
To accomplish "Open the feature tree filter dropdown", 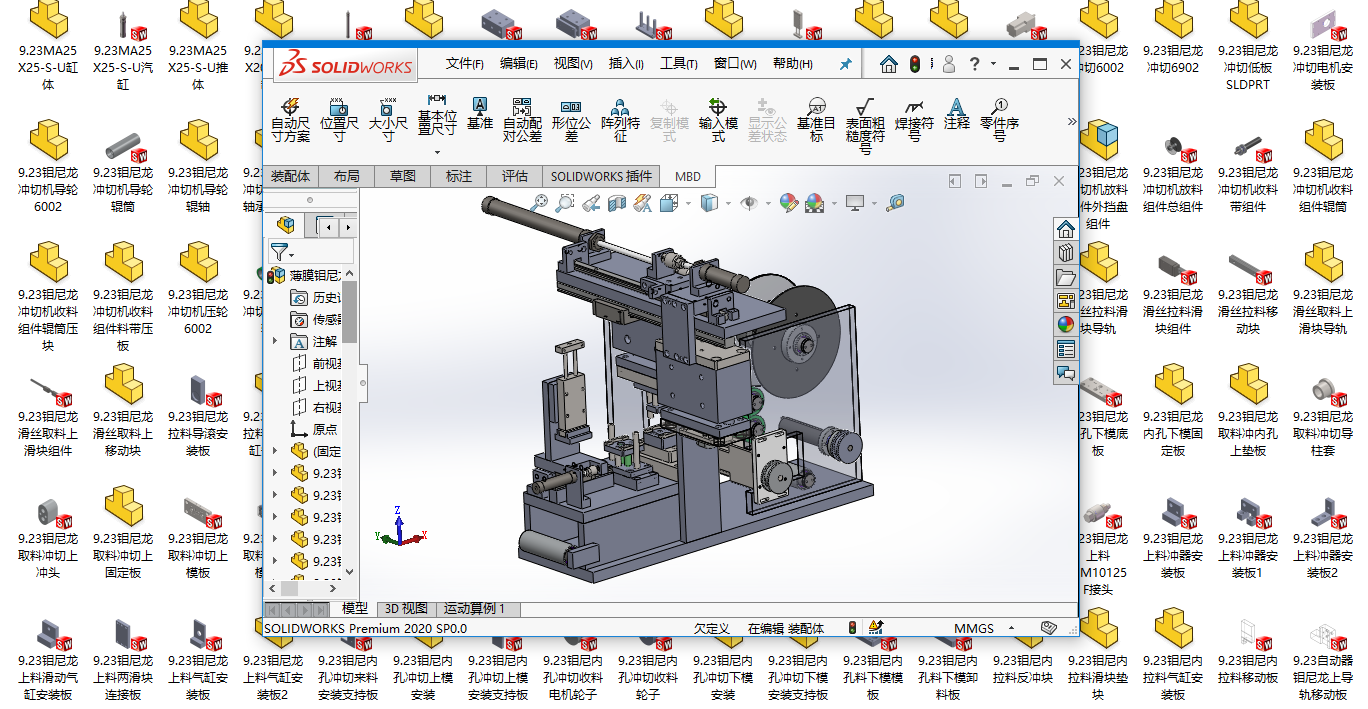I will point(282,253).
